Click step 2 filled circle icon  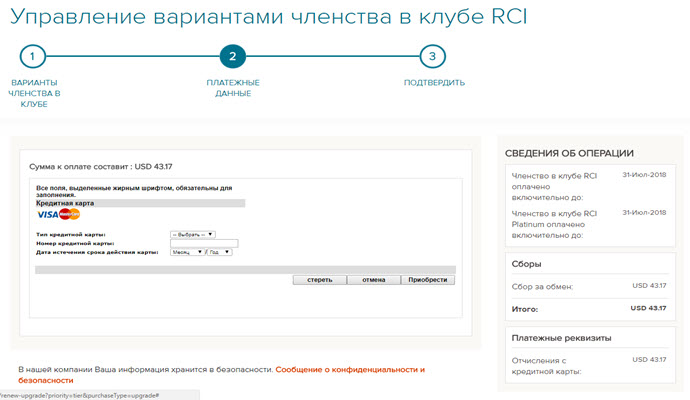[233, 56]
